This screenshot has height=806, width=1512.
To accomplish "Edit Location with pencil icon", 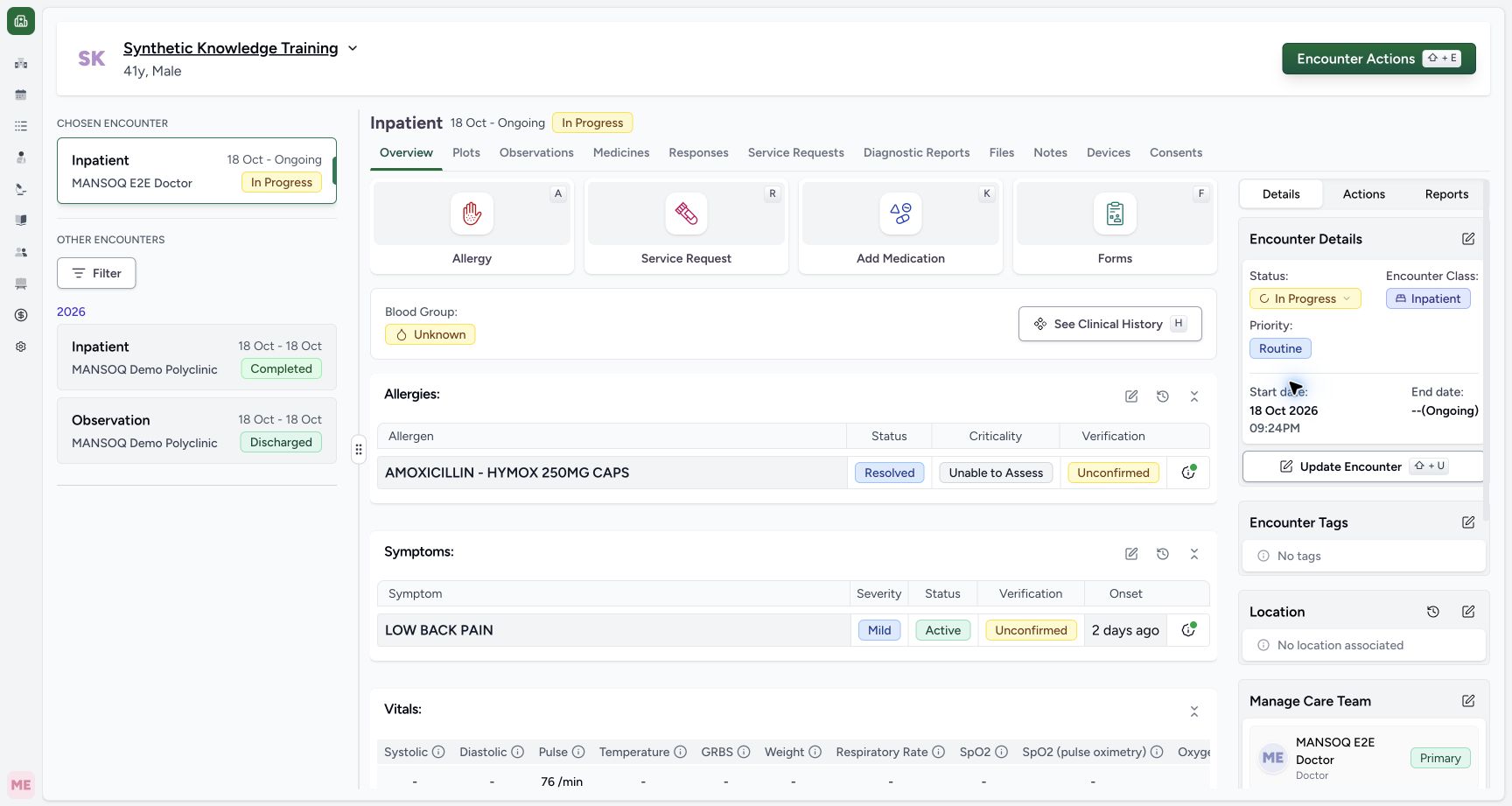I will pos(1468,612).
